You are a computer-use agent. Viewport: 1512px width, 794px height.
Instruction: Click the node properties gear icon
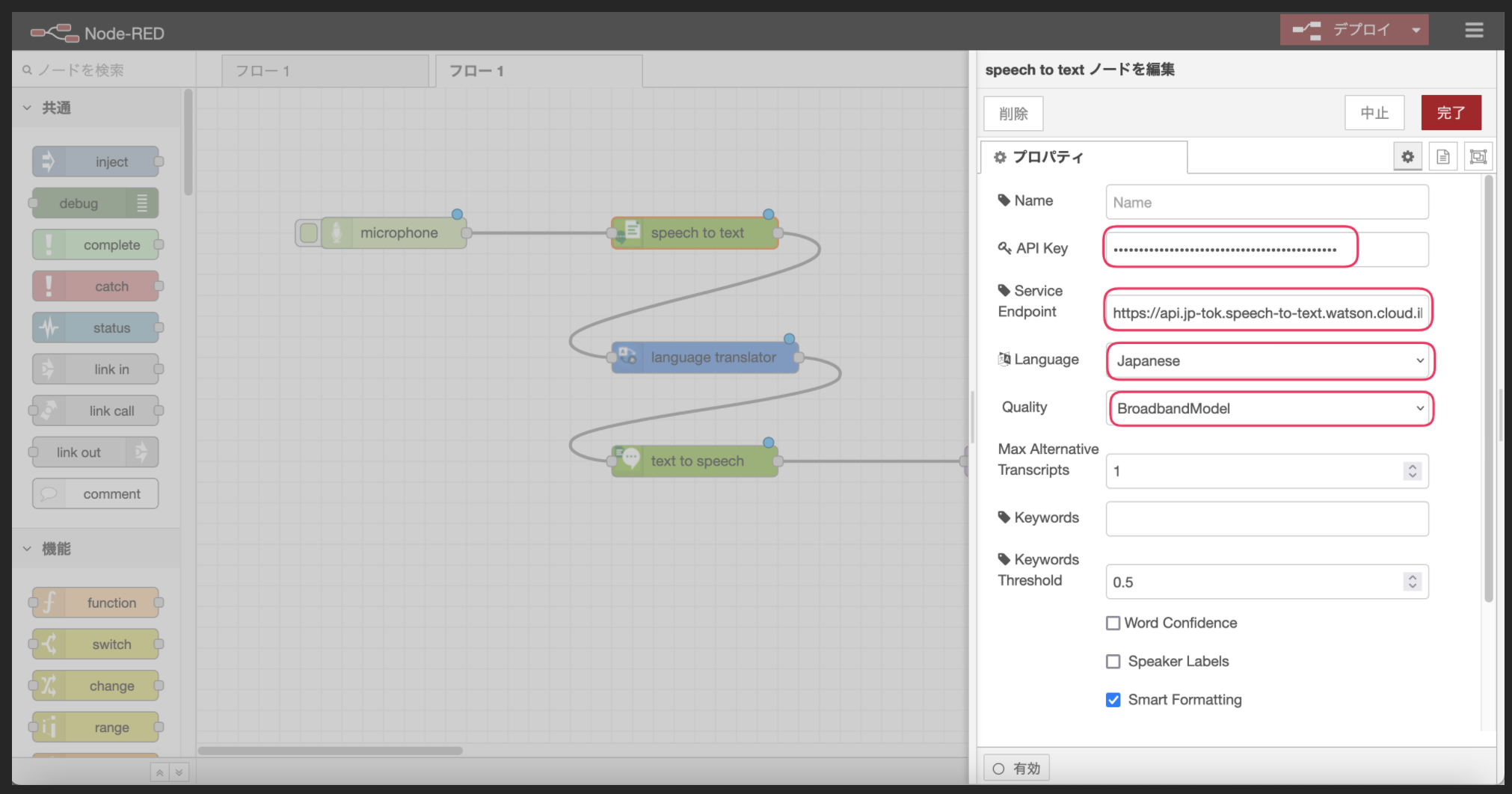tap(1407, 157)
